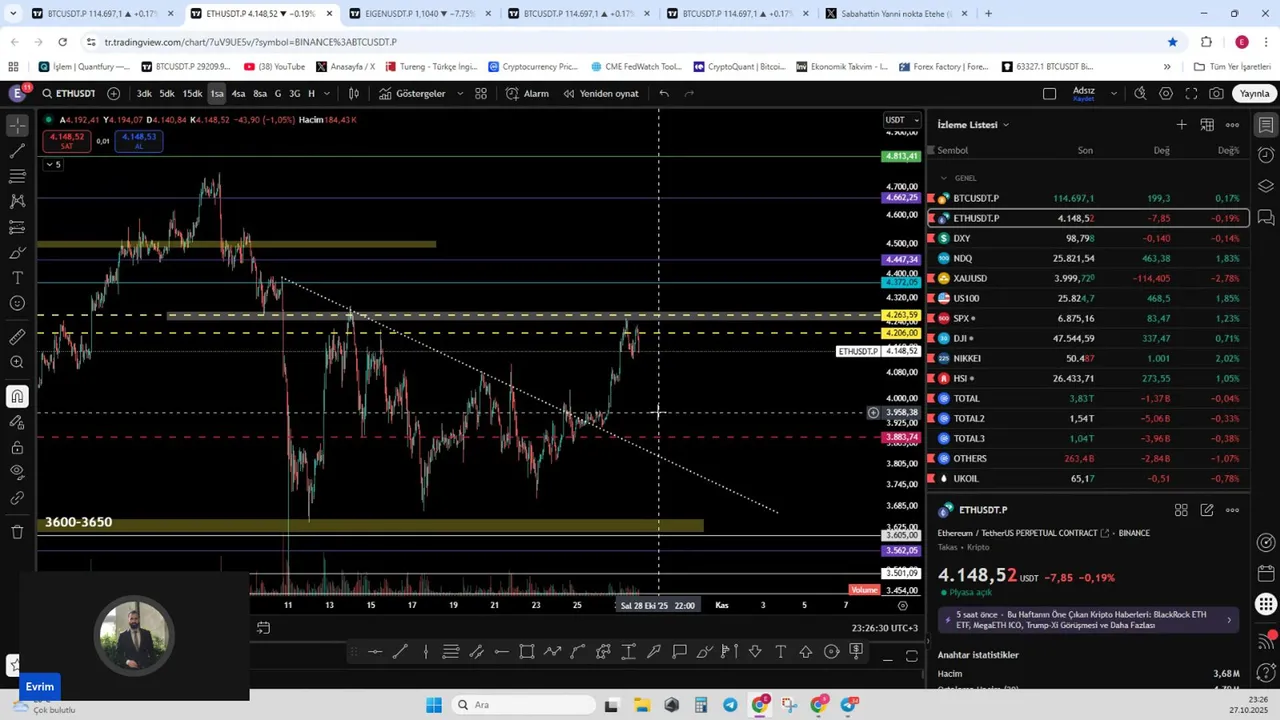Toggle hide all drawings eye icon

pos(17,472)
